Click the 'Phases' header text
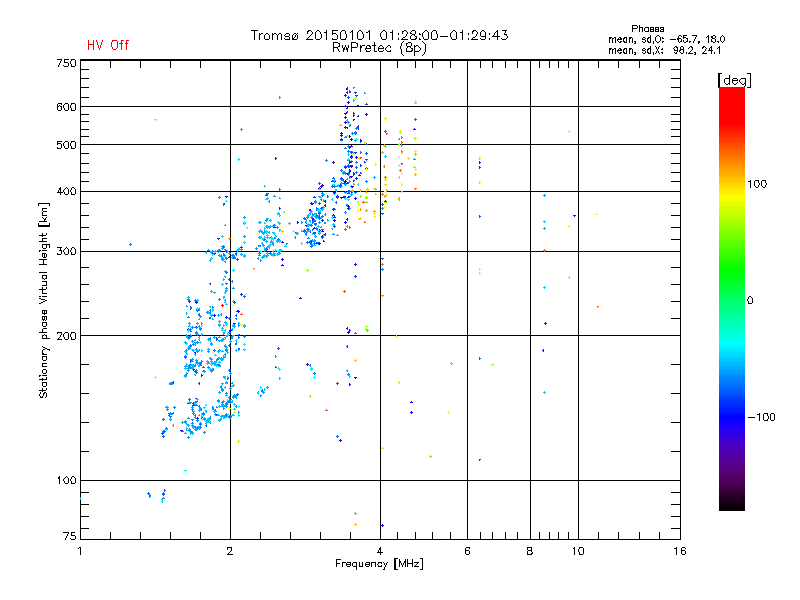This screenshot has height=600, width=800. [x=647, y=29]
